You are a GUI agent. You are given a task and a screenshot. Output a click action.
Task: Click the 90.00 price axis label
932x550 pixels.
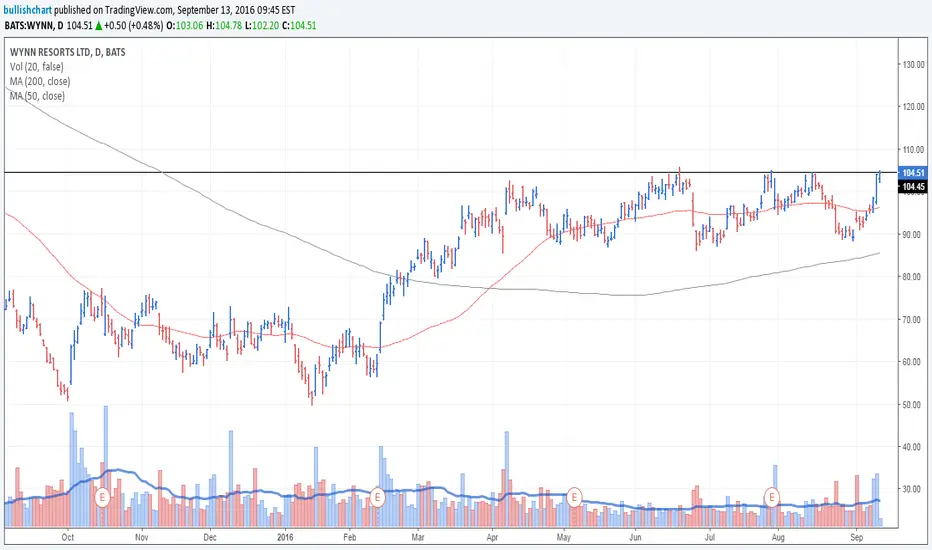[x=914, y=234]
